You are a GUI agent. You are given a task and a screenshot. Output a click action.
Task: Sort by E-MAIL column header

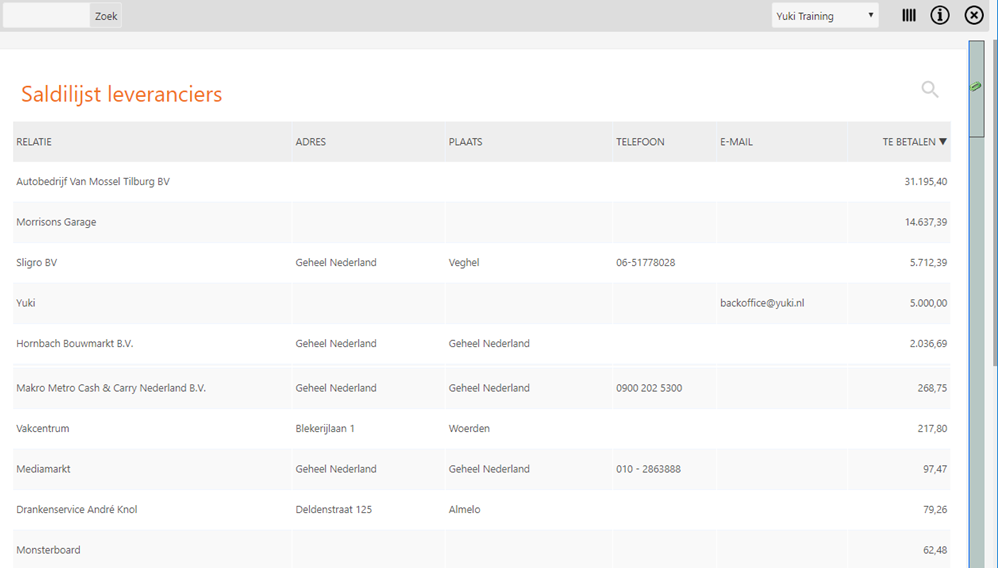click(736, 142)
